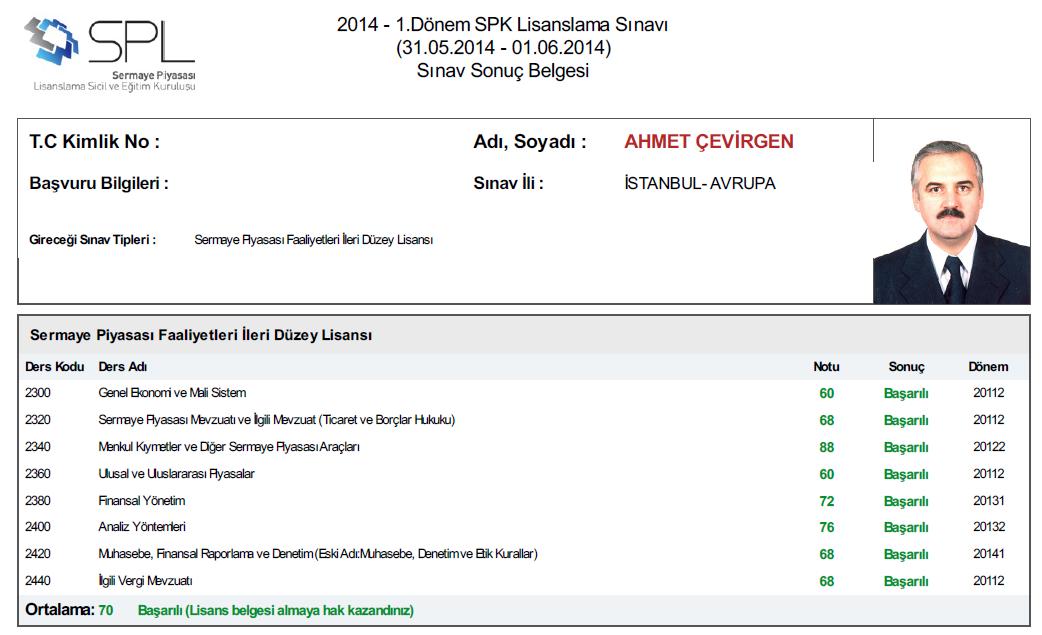Click the 'Dönem' column header

988,367
